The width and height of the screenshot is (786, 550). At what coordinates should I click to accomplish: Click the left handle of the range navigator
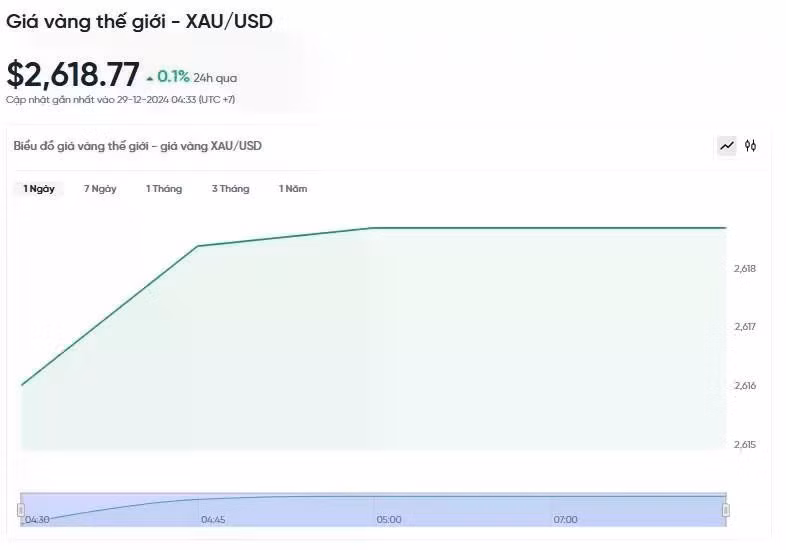coord(20,510)
